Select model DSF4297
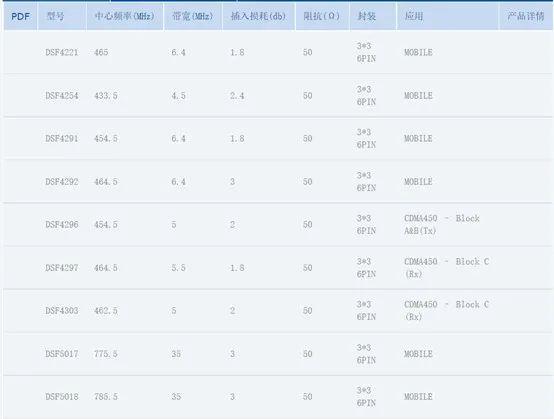Screen dimensions: 554x419 click(x=62, y=268)
